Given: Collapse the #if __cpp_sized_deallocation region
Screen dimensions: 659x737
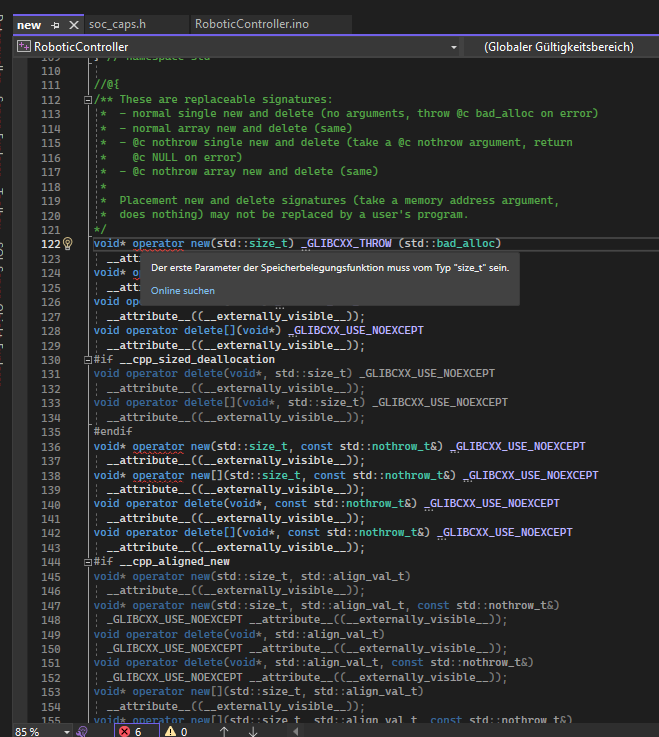Looking at the screenshot, I should pyautogui.click(x=88, y=359).
